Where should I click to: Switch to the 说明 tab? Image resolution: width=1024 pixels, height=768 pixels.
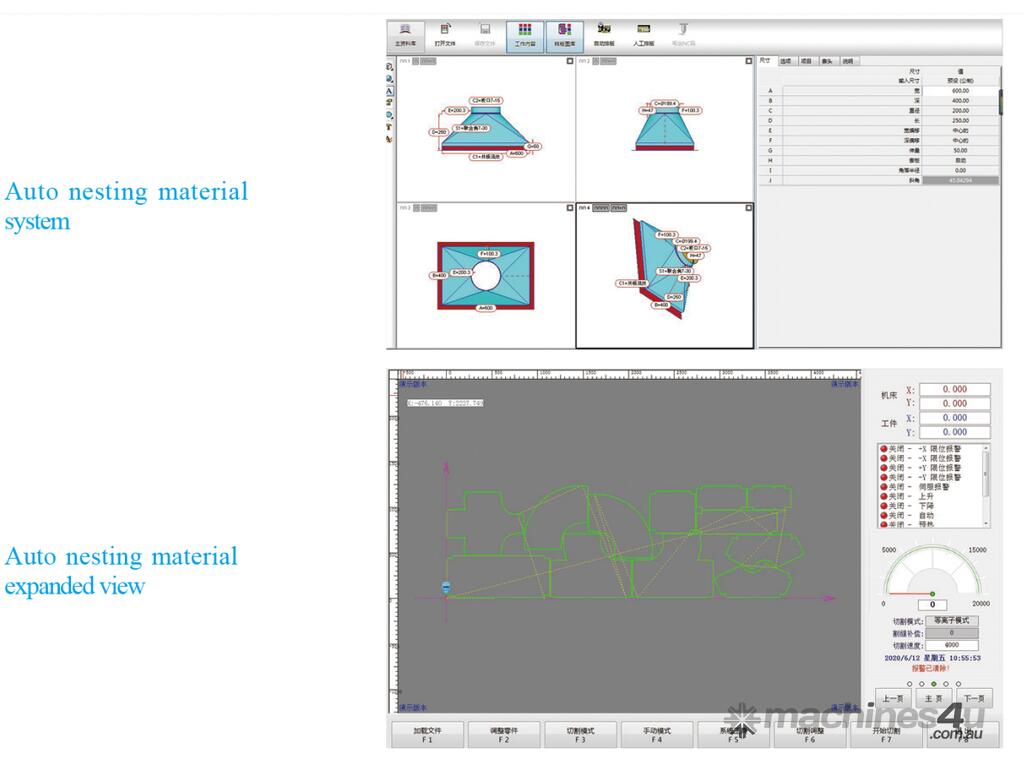pos(848,61)
